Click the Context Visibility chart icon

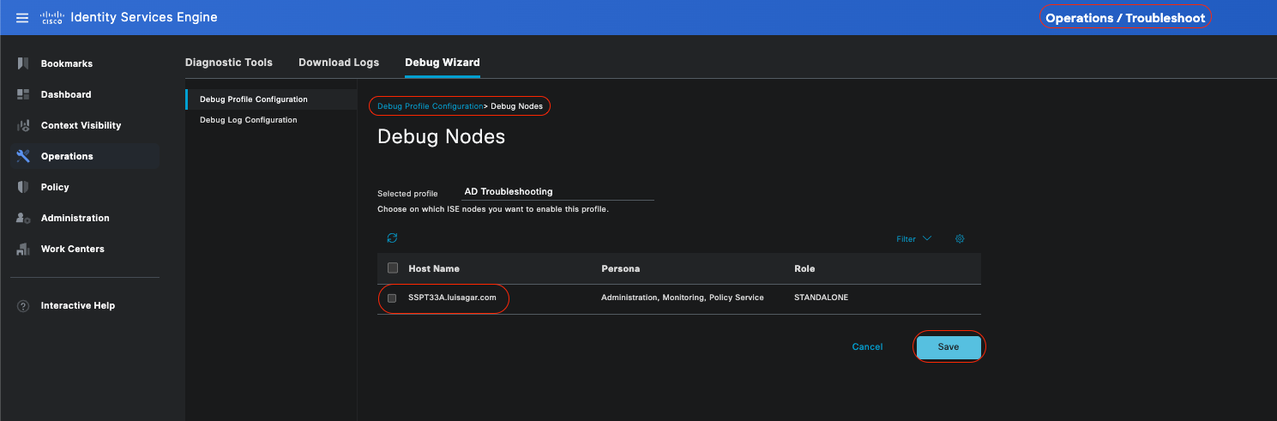(x=23, y=125)
